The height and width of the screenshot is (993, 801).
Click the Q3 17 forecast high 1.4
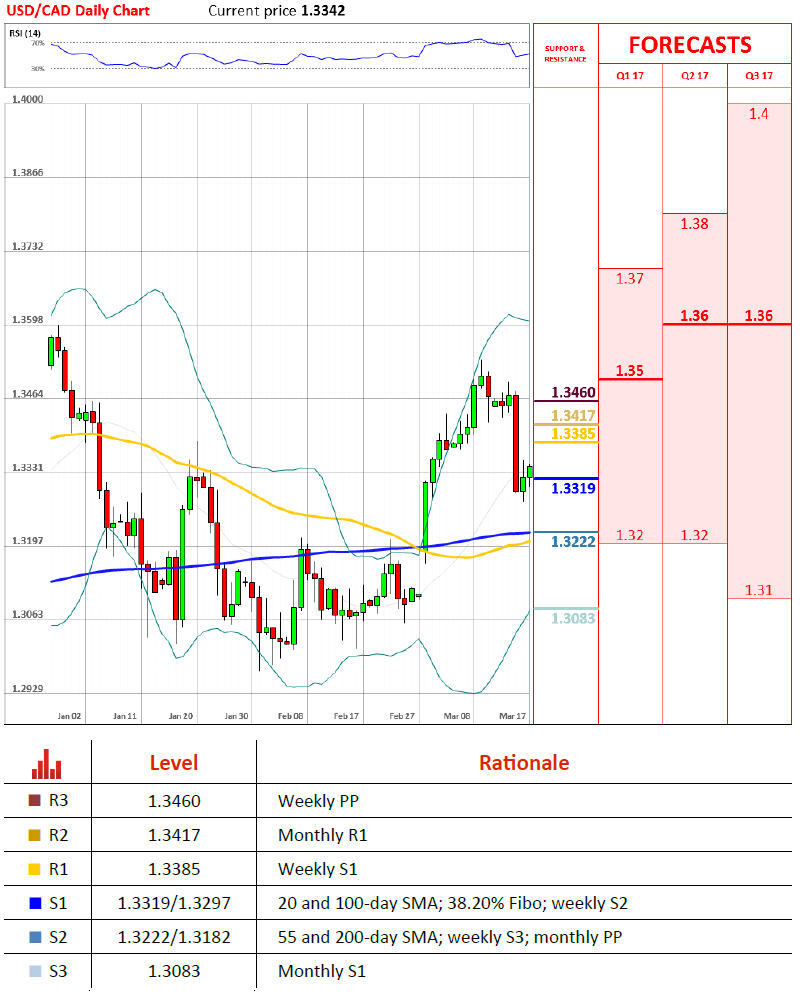[759, 114]
